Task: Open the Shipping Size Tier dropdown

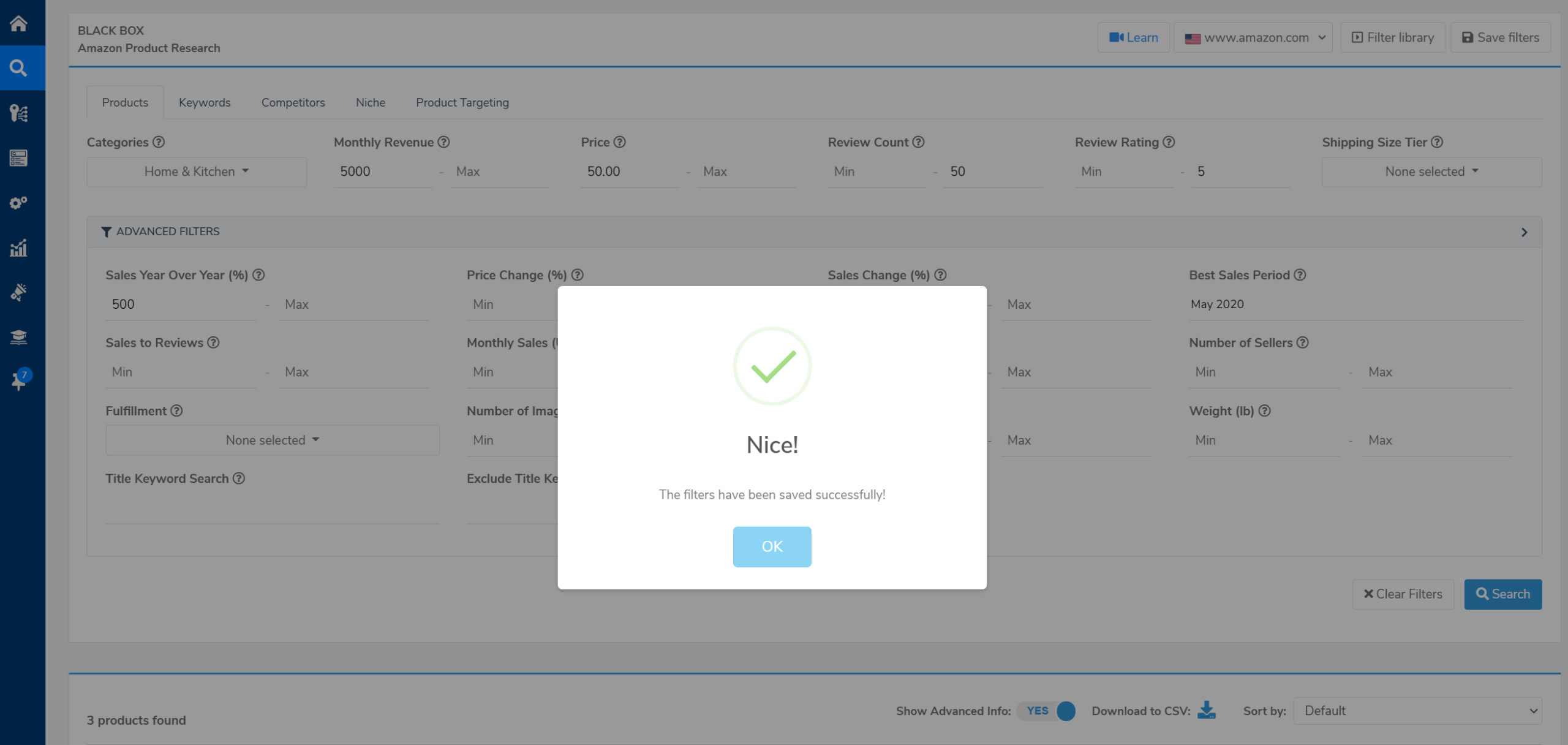Action: 1431,172
